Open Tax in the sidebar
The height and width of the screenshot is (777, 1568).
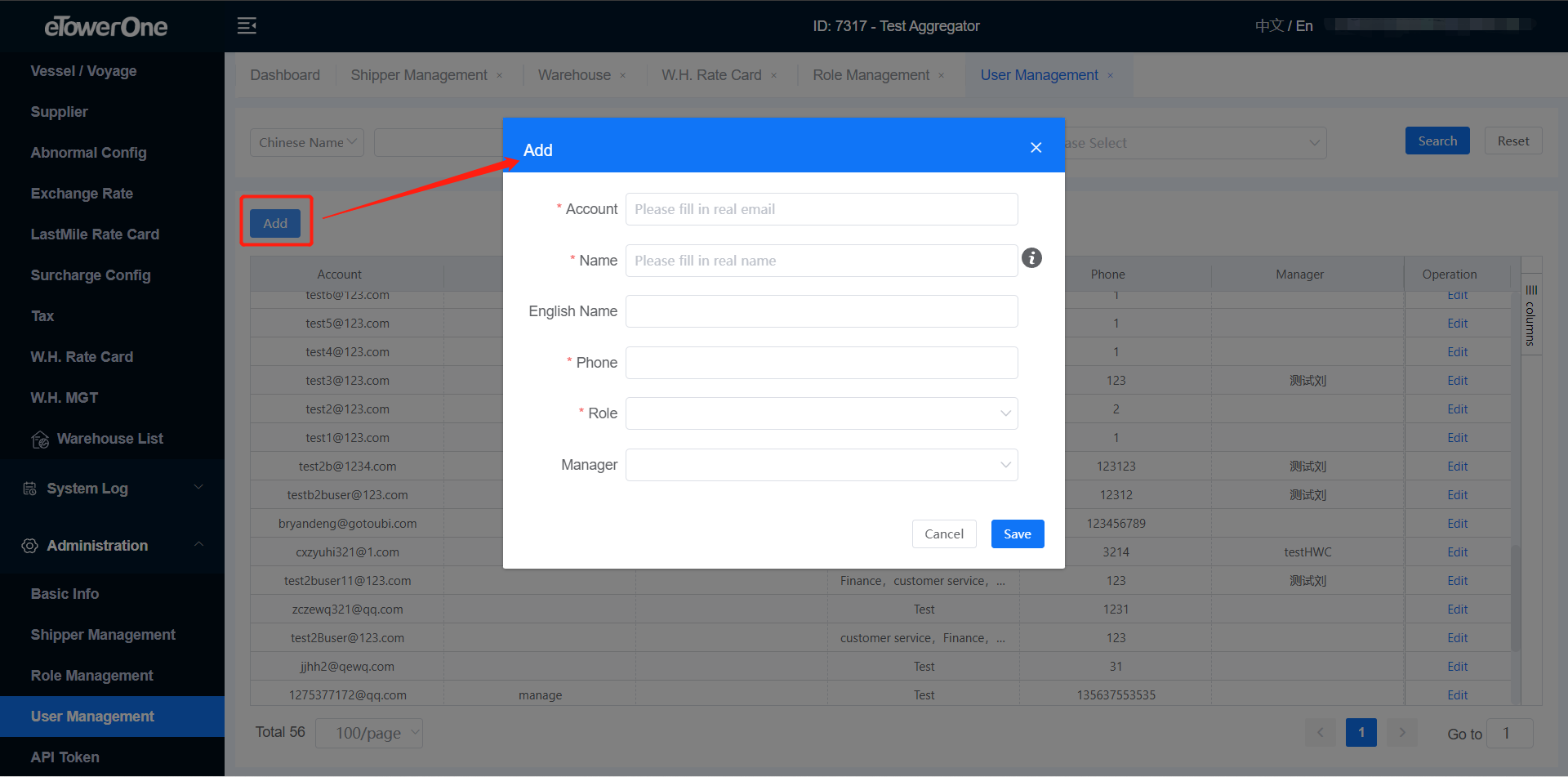tap(42, 316)
